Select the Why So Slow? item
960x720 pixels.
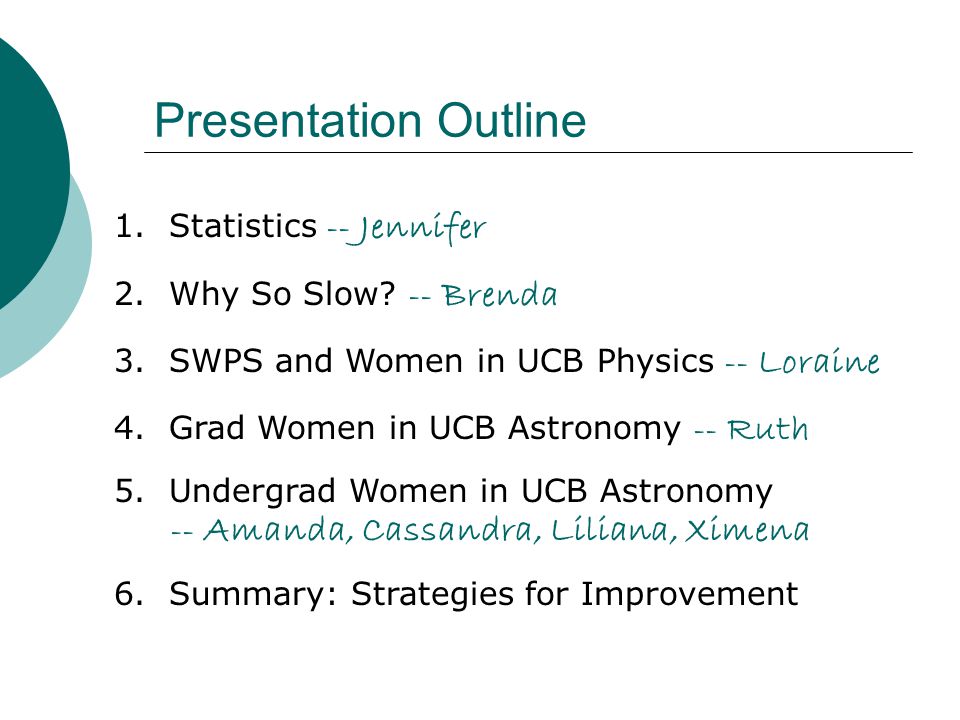(282, 293)
